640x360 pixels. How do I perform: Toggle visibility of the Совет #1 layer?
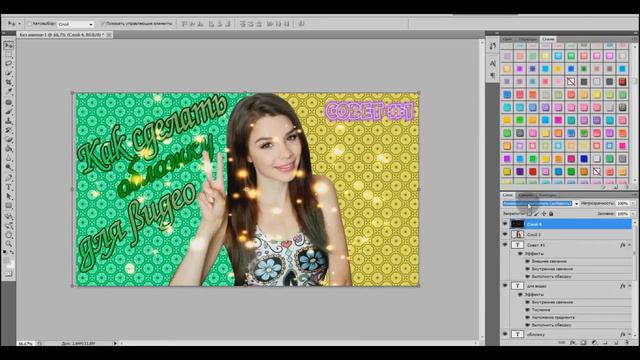tap(505, 244)
